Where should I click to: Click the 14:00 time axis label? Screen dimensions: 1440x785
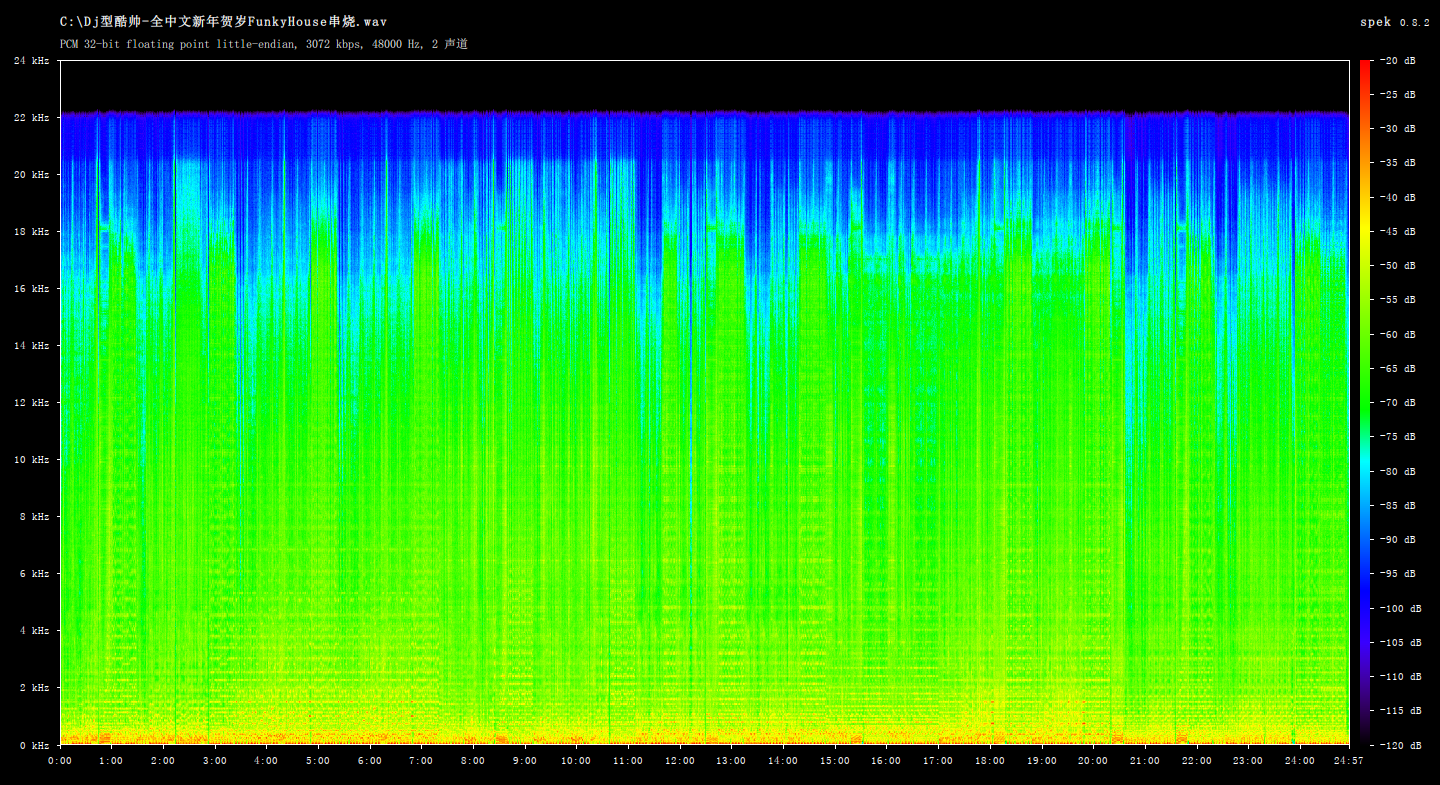(x=783, y=761)
